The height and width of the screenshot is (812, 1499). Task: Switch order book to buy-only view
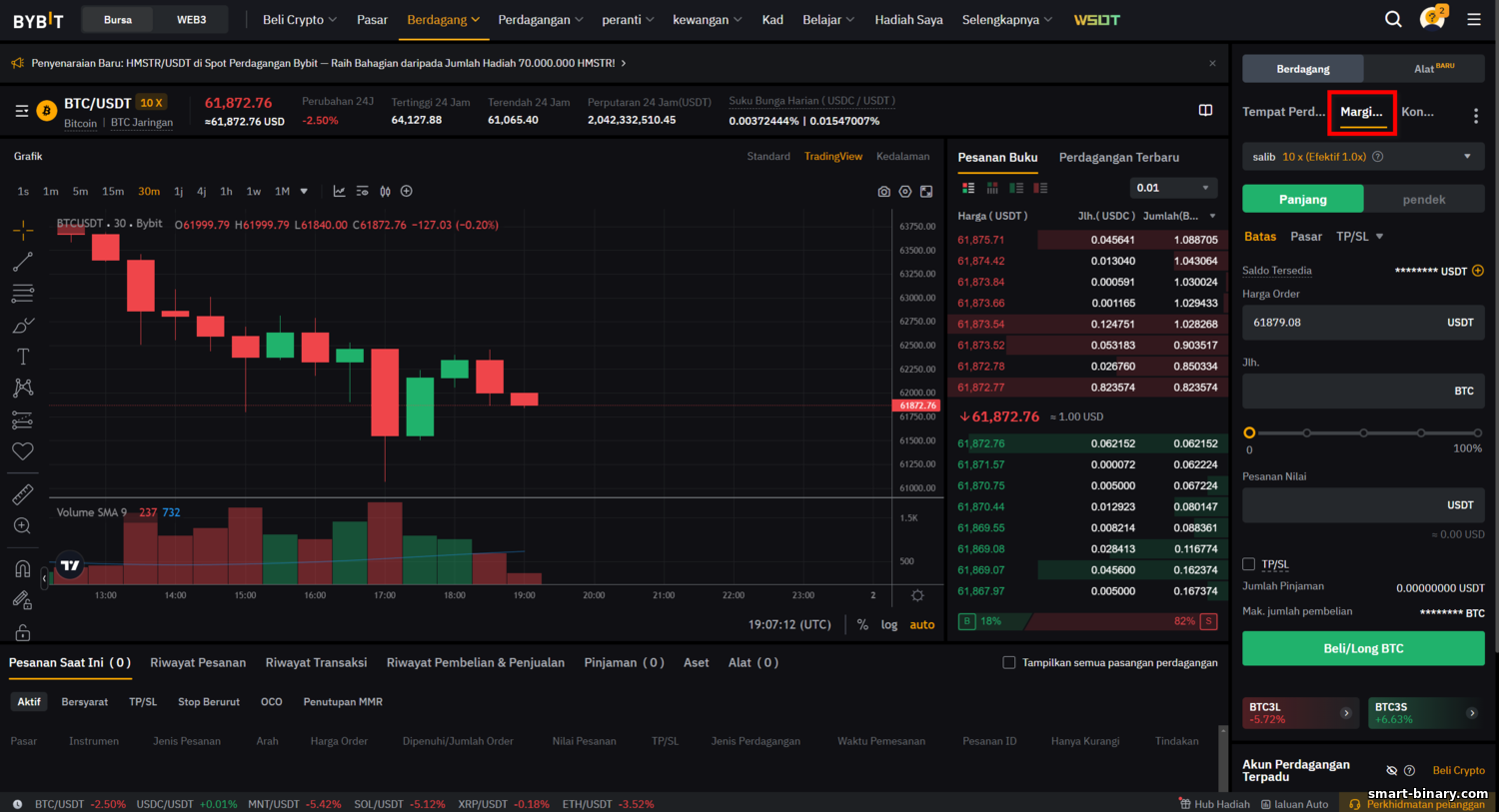(1016, 188)
